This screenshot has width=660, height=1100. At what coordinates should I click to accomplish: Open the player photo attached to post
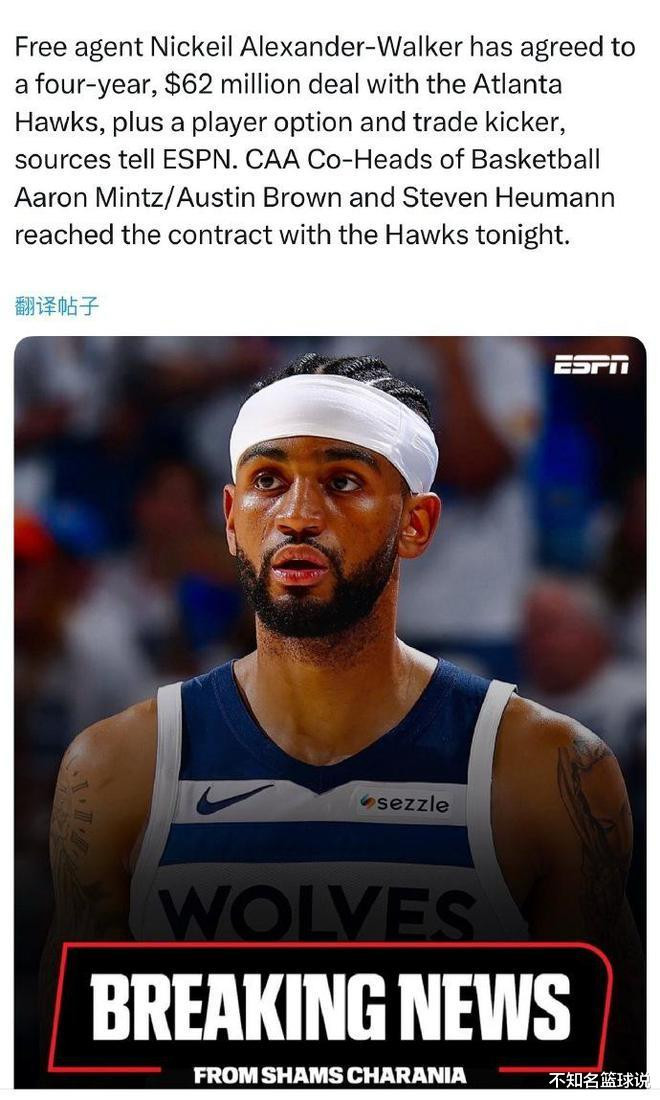330,712
